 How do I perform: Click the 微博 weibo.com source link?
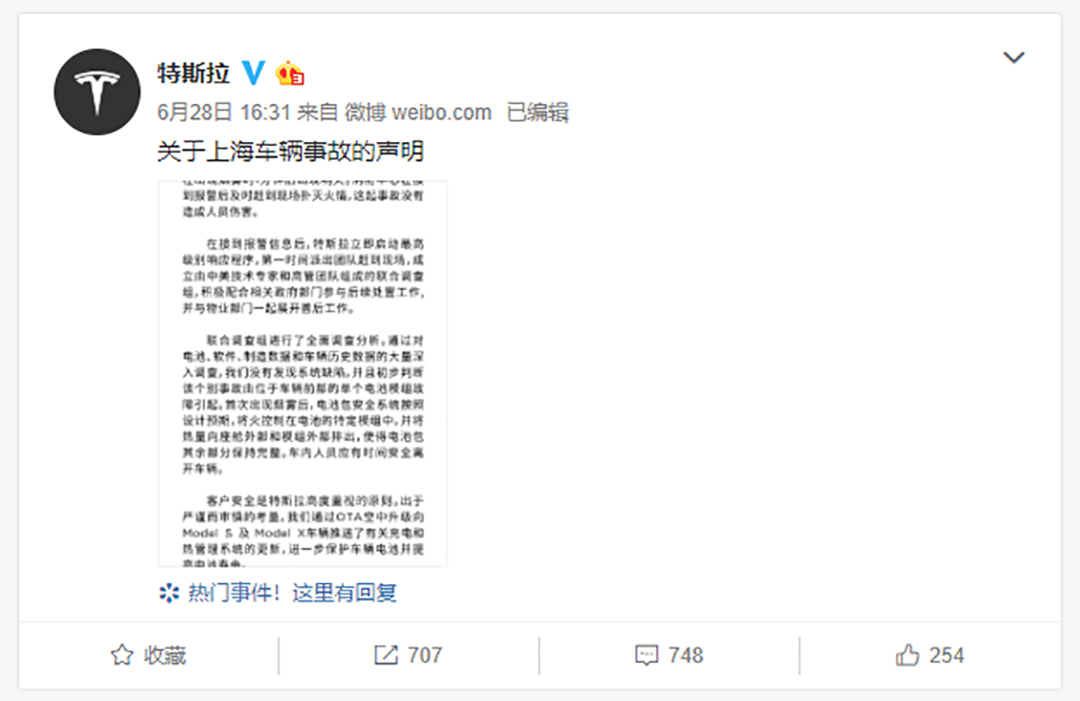pyautogui.click(x=418, y=112)
